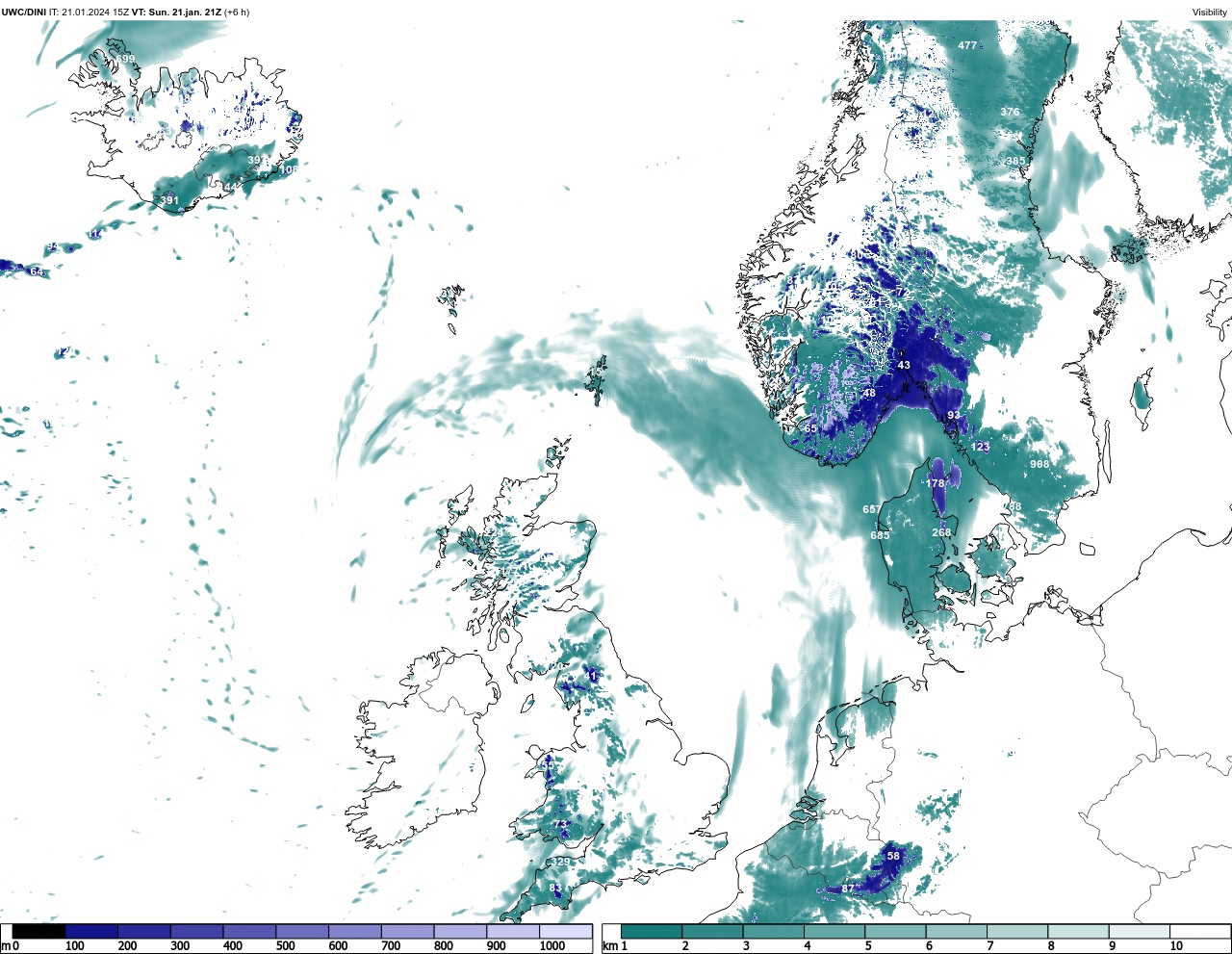Click the 900–1000 m legend swatch
Viewport: 1232px width, 954px height.
point(512,931)
